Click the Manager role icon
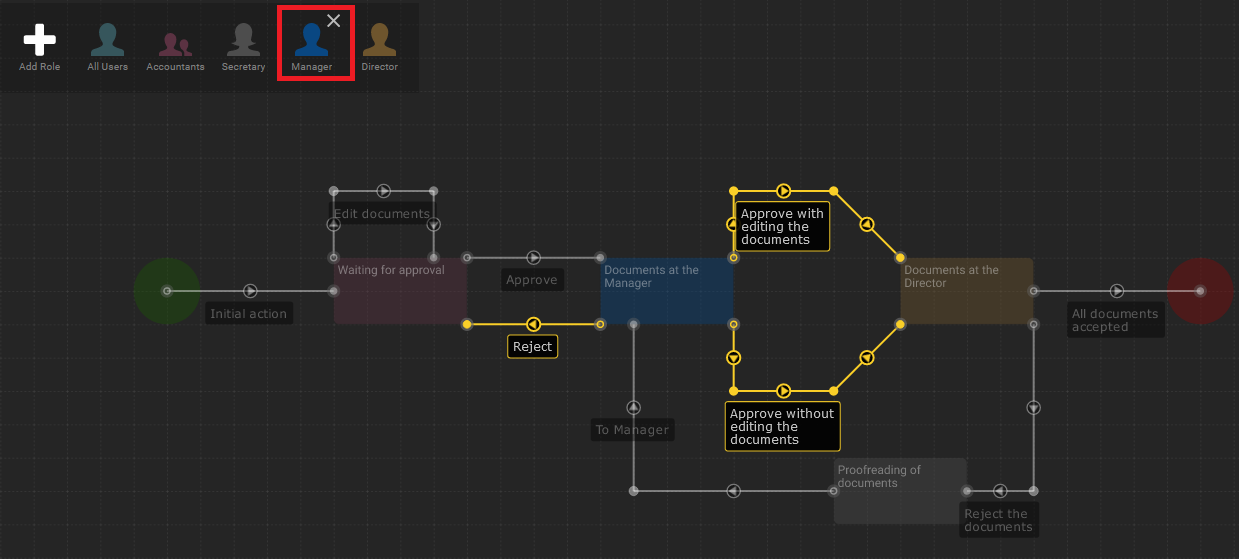Viewport: 1239px width, 559px height. [x=310, y=42]
